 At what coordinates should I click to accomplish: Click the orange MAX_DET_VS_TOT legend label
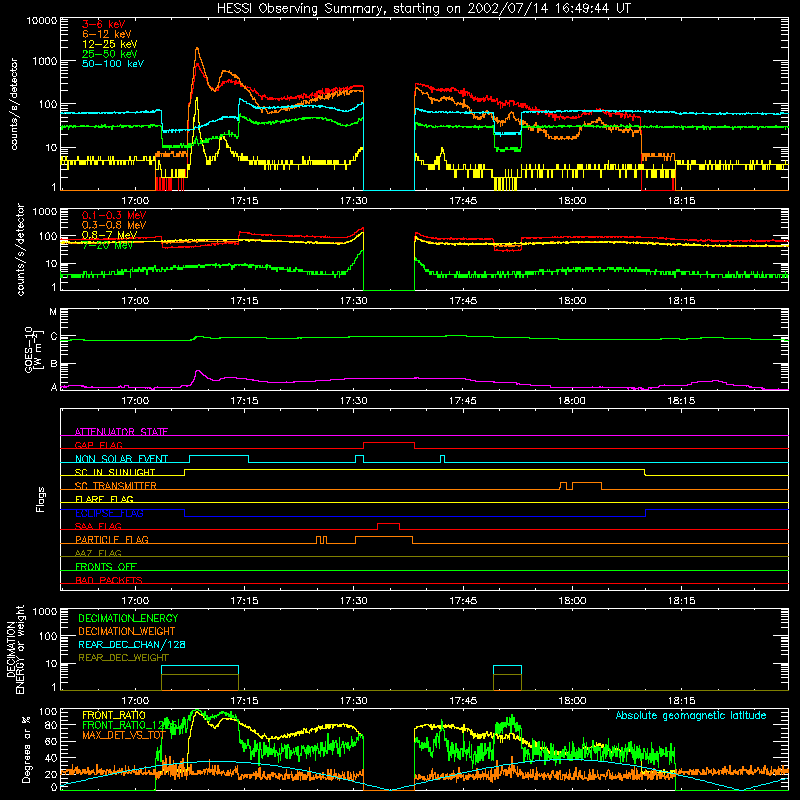point(124,735)
